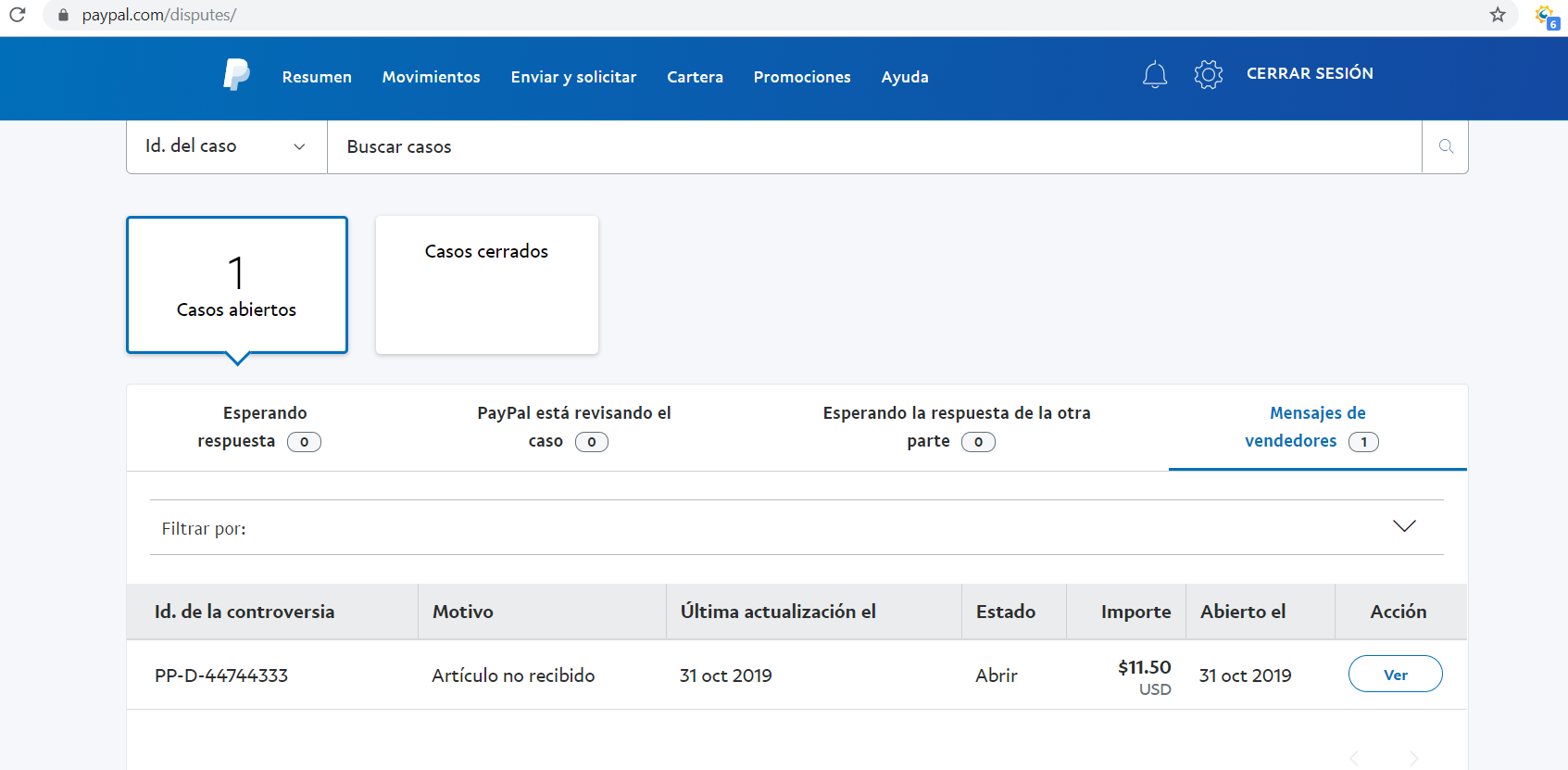The image size is (1568, 770).
Task: Bookmark this page with star icon
Action: coord(1498,15)
